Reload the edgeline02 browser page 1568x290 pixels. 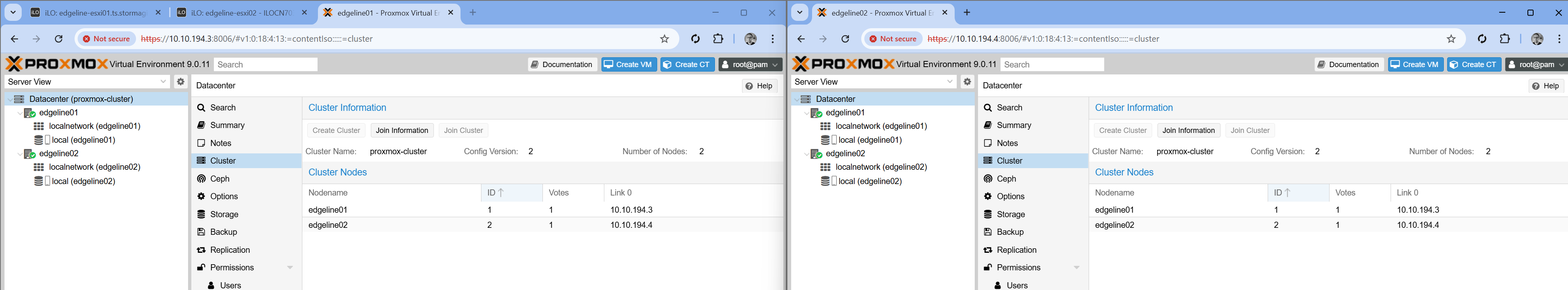[x=845, y=39]
